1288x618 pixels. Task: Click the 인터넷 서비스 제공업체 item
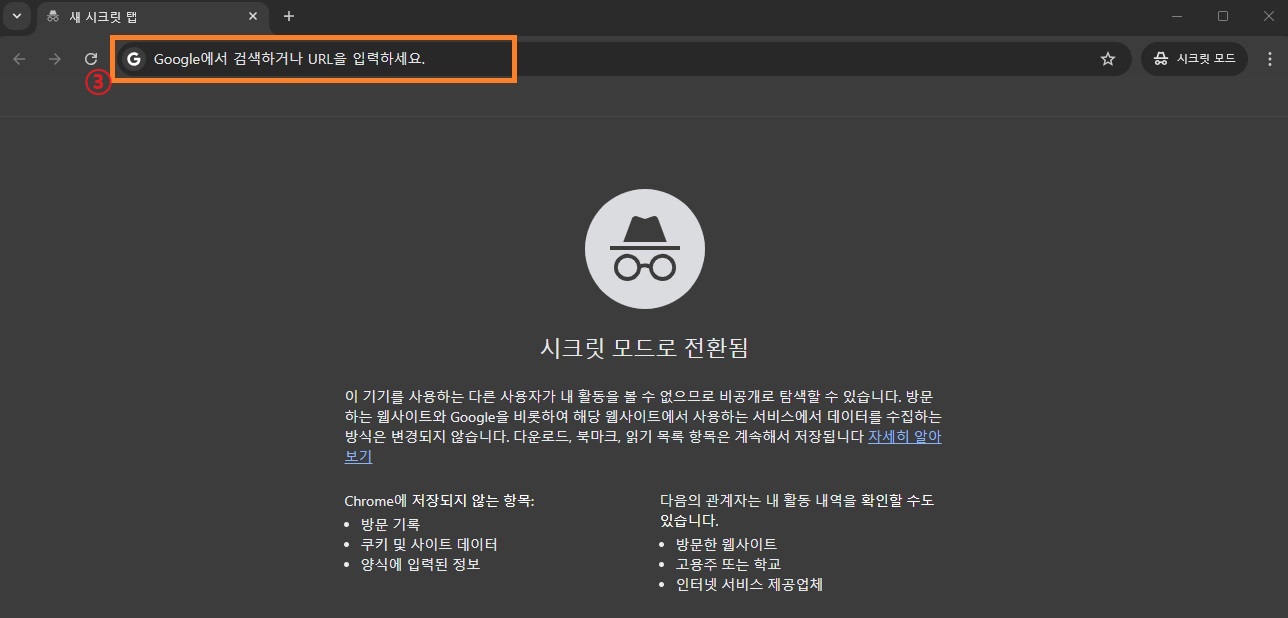pyautogui.click(x=749, y=584)
